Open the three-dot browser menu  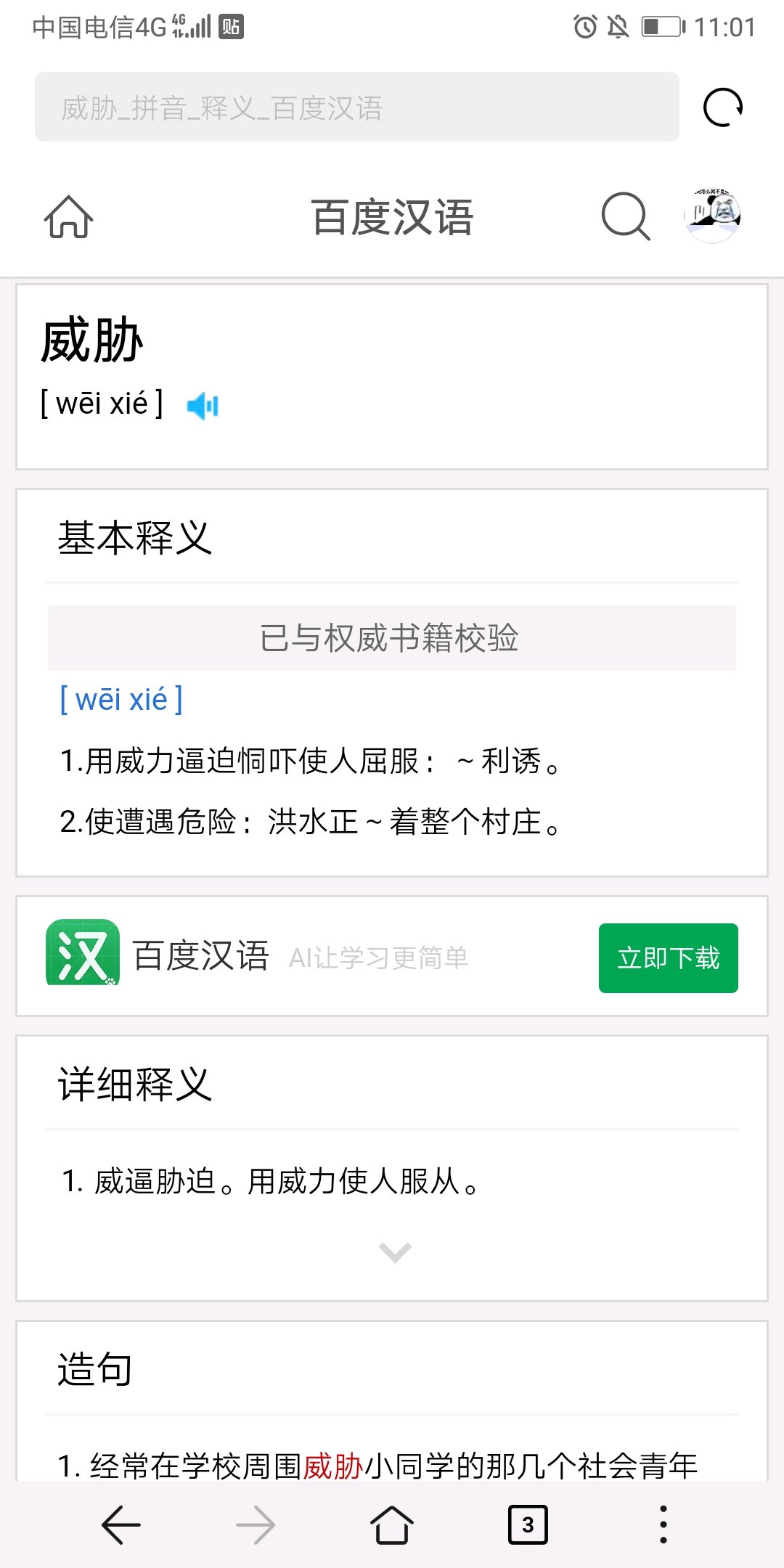pyautogui.click(x=663, y=1524)
